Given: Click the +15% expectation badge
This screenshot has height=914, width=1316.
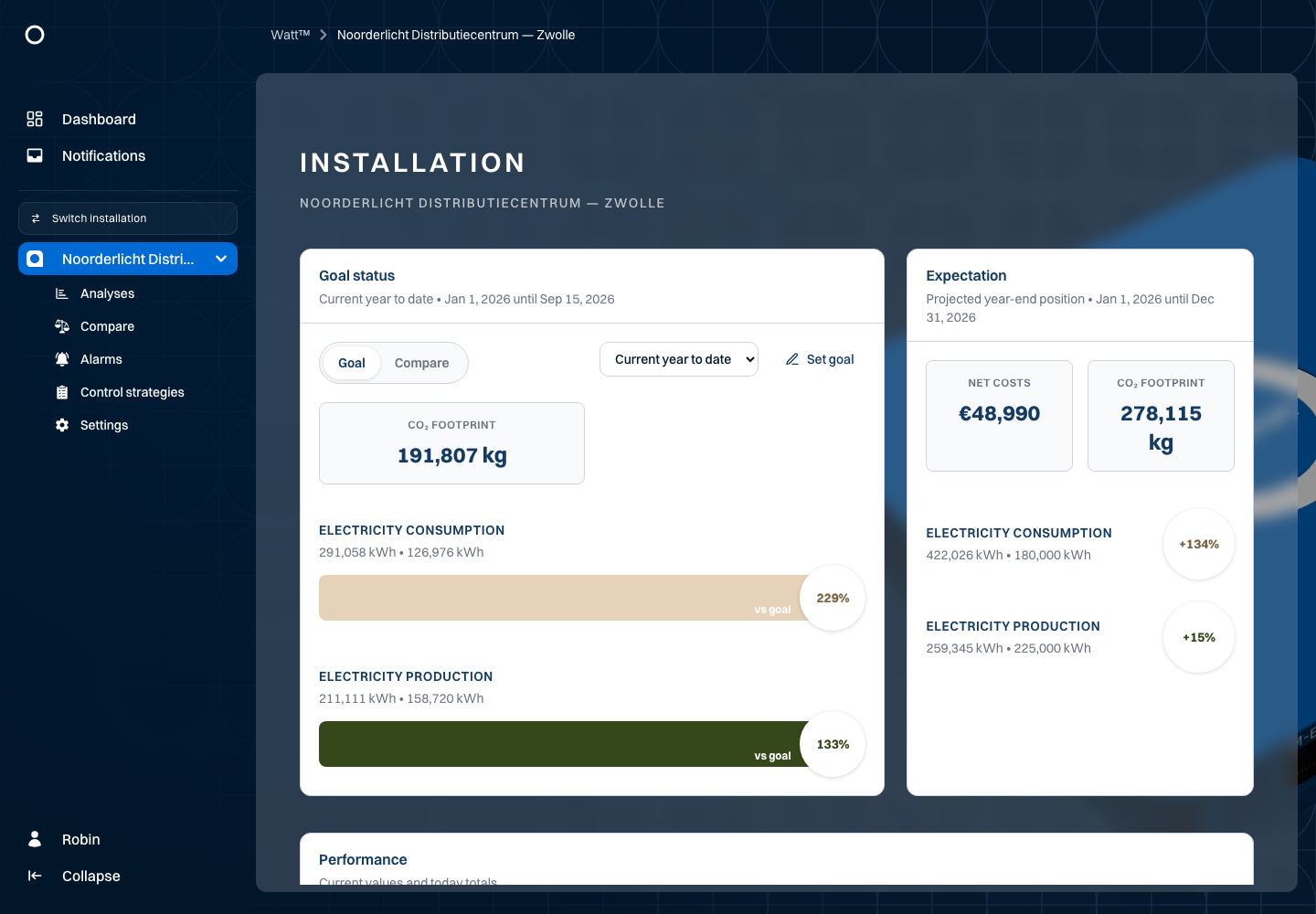Looking at the screenshot, I should (1199, 637).
